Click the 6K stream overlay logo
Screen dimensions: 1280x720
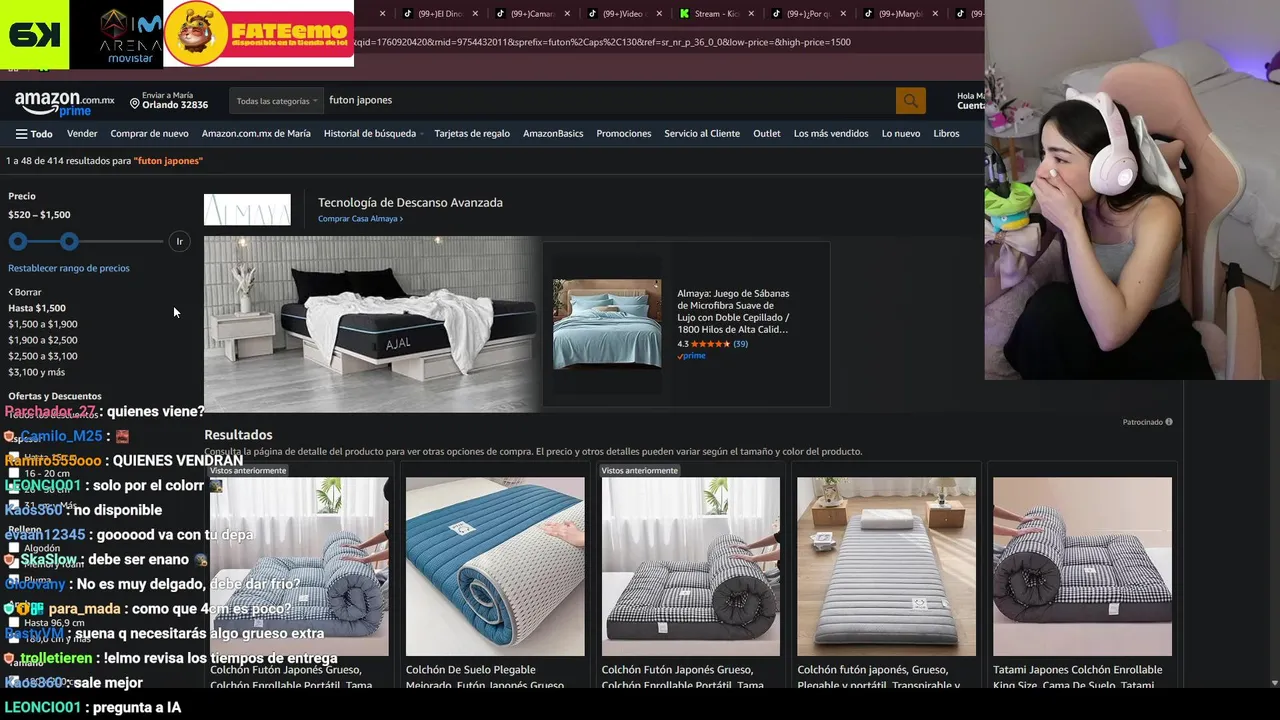(34, 35)
